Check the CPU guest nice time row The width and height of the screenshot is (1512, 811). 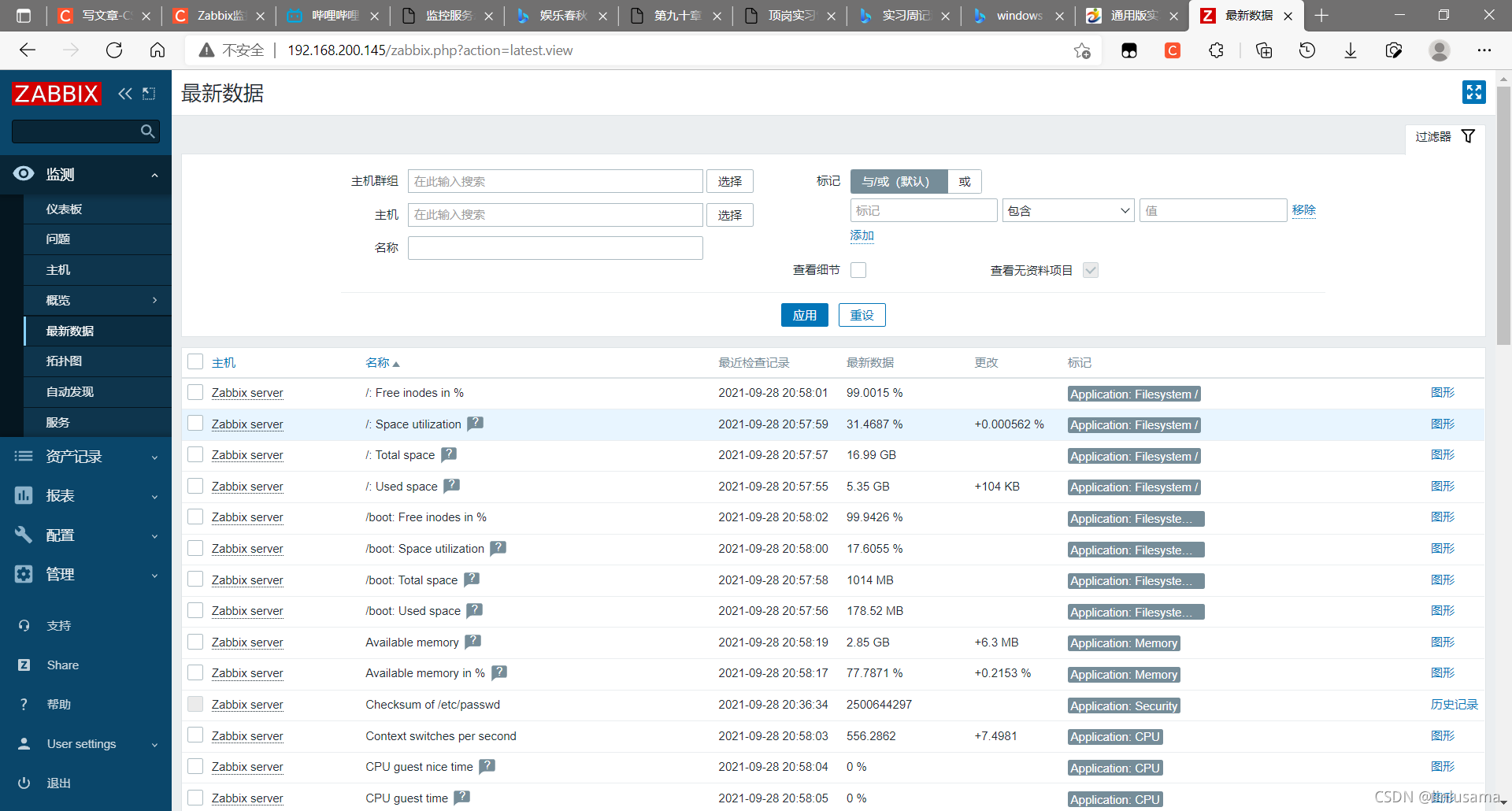195,766
